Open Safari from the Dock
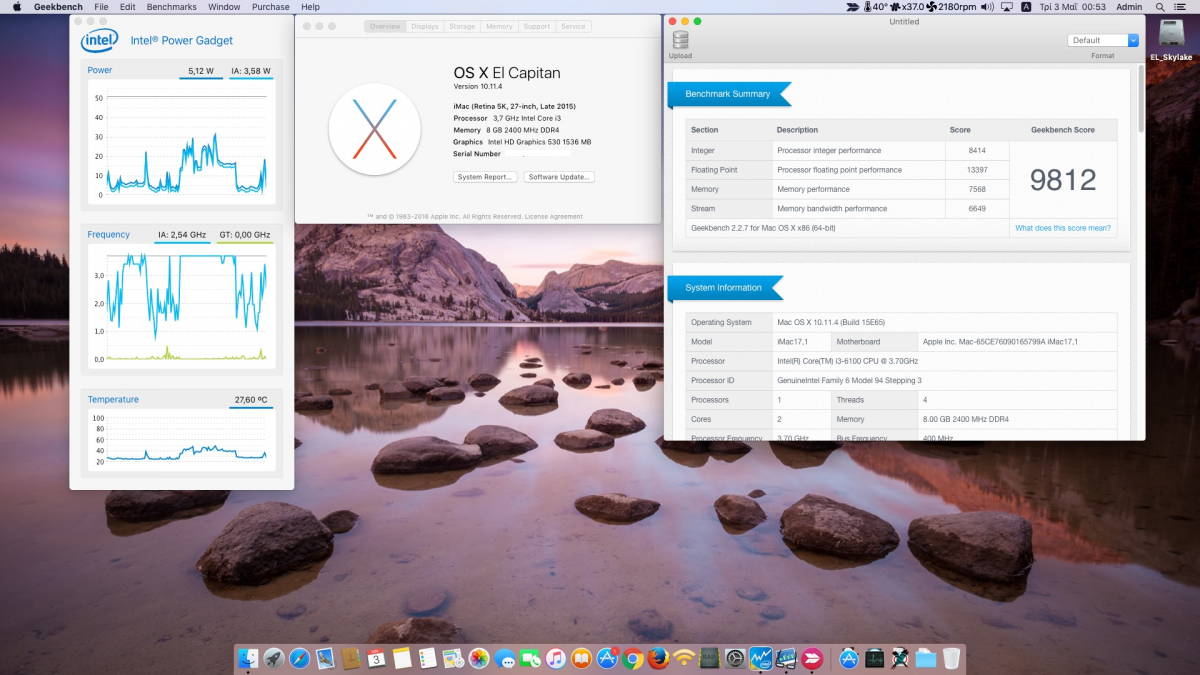This screenshot has height=675, width=1200. pos(299,658)
